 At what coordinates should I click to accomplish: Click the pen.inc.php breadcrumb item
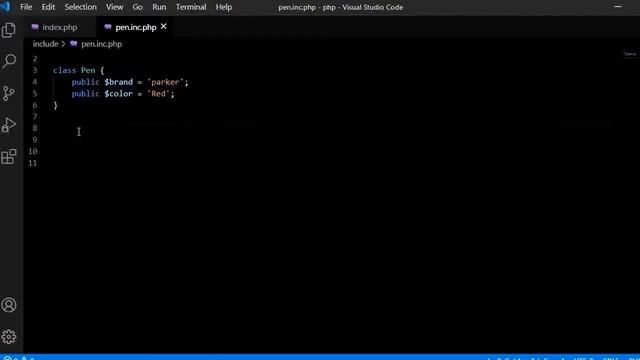coord(101,44)
